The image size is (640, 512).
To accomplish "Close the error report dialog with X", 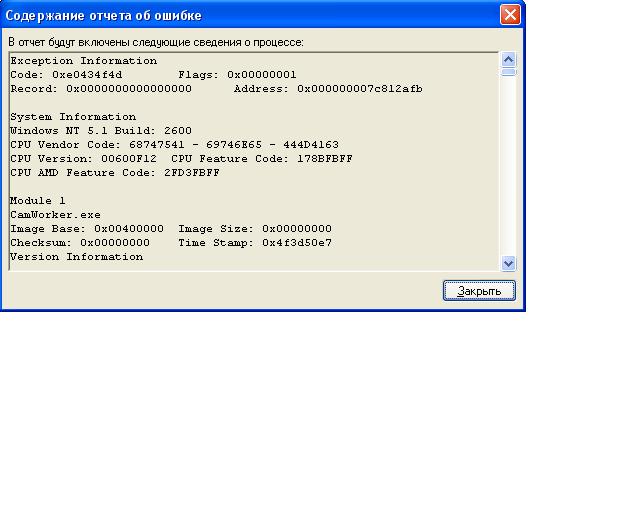I will tap(510, 15).
